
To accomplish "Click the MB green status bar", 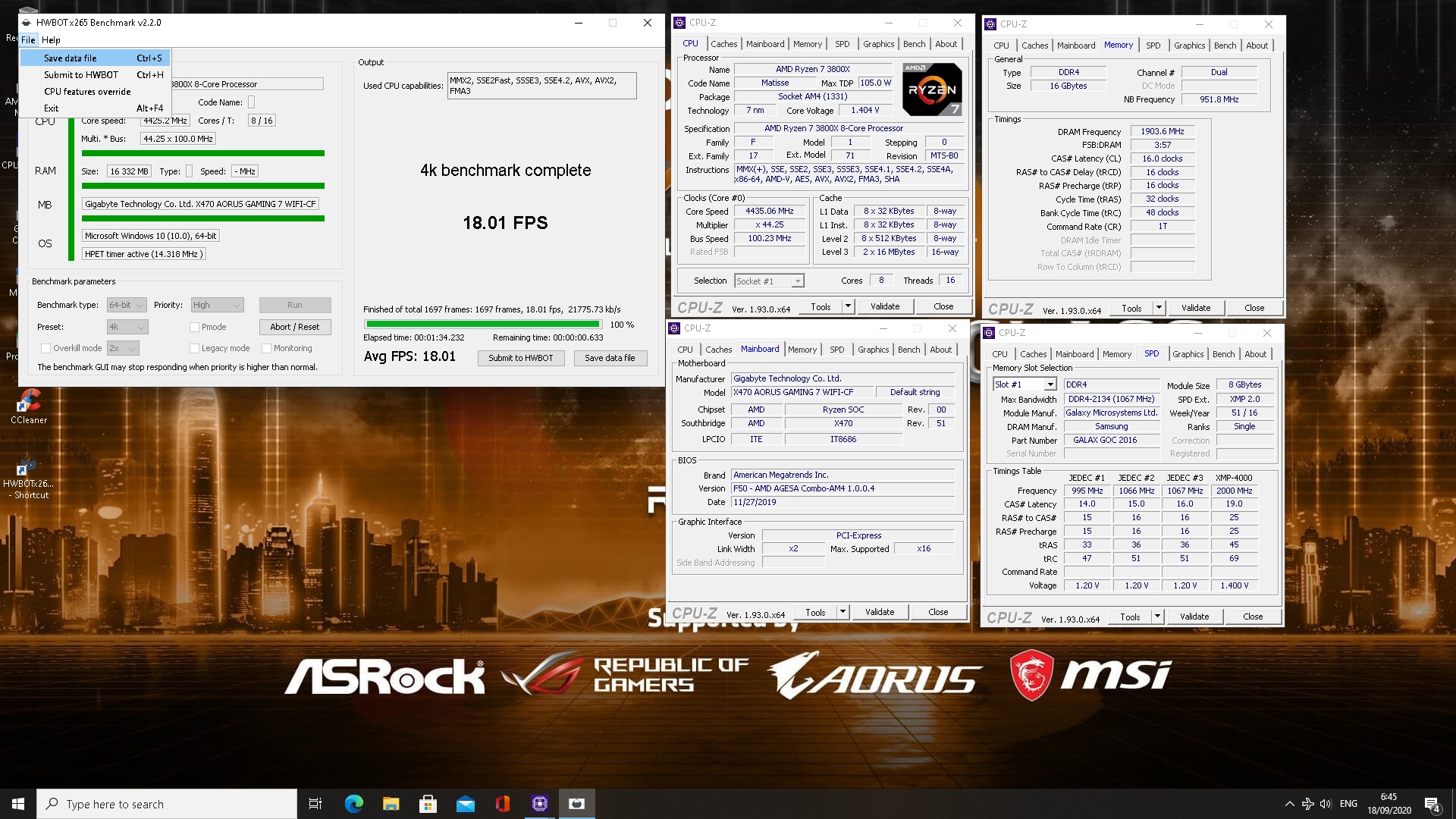I will [x=203, y=218].
